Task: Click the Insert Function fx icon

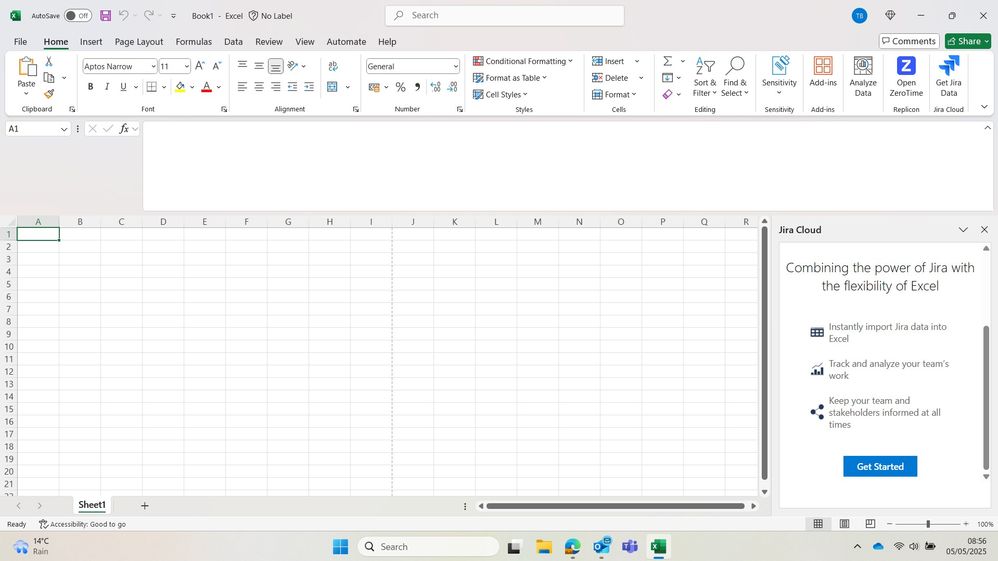Action: click(x=124, y=129)
